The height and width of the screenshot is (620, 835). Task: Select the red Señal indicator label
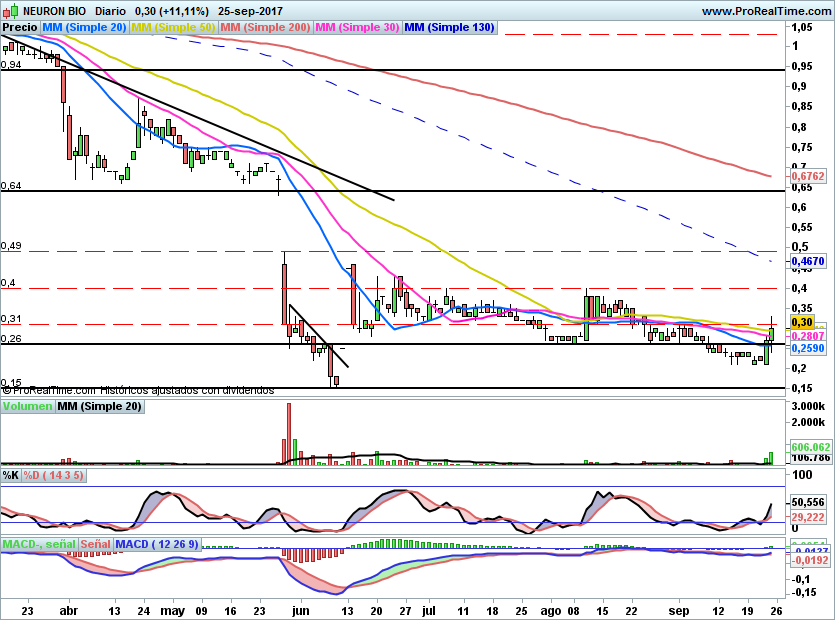pos(96,544)
